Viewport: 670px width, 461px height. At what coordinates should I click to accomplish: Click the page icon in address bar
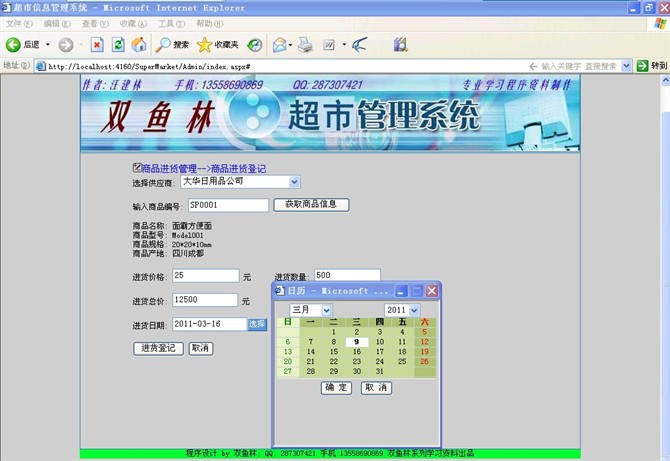coord(41,66)
